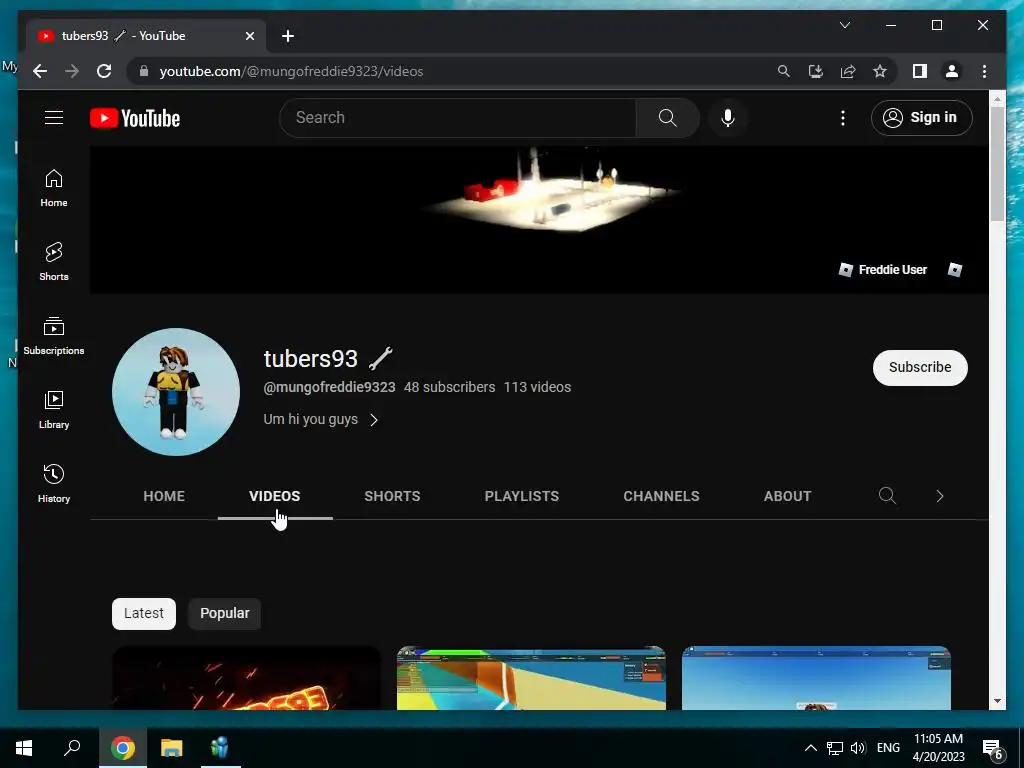Open YouTube settings three-dot menu
The height and width of the screenshot is (768, 1024).
(842, 118)
